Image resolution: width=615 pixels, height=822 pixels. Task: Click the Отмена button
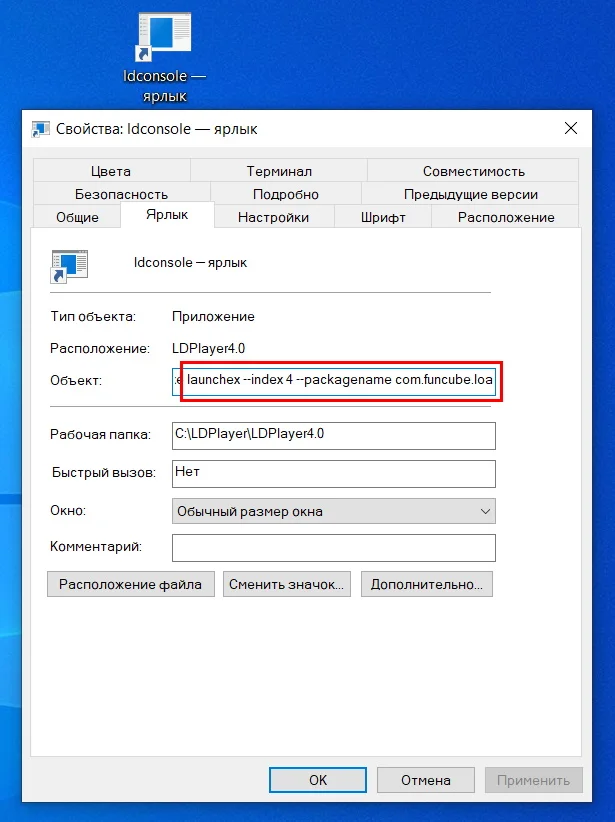426,780
